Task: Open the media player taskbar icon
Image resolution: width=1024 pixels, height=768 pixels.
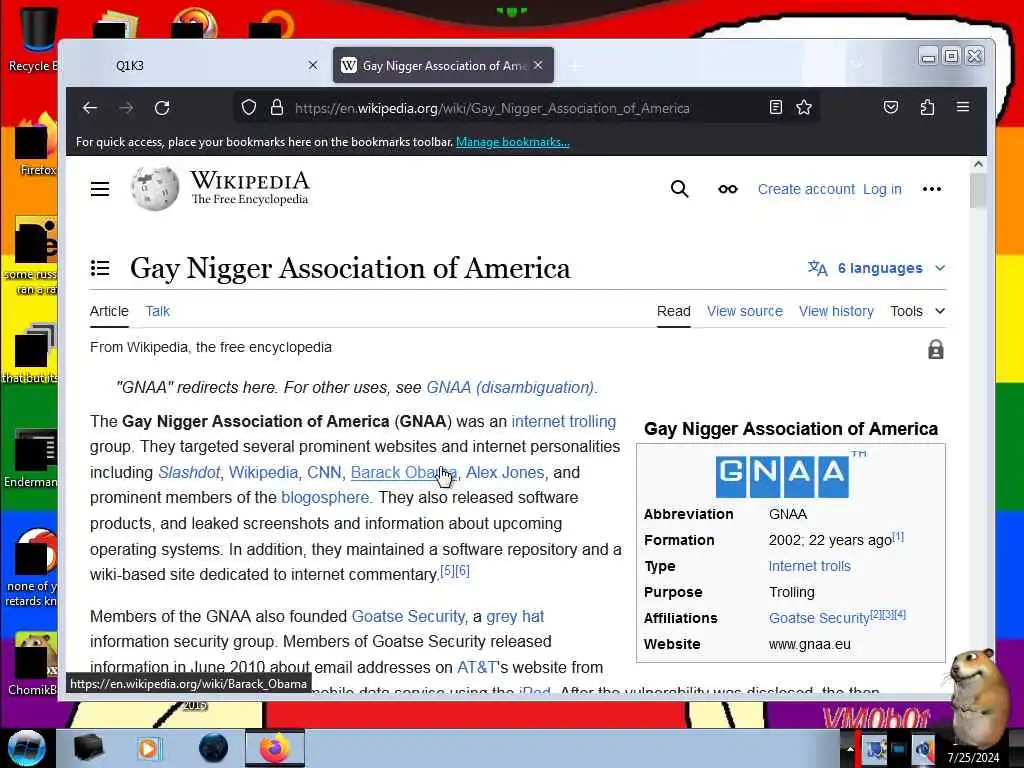Action: click(149, 748)
